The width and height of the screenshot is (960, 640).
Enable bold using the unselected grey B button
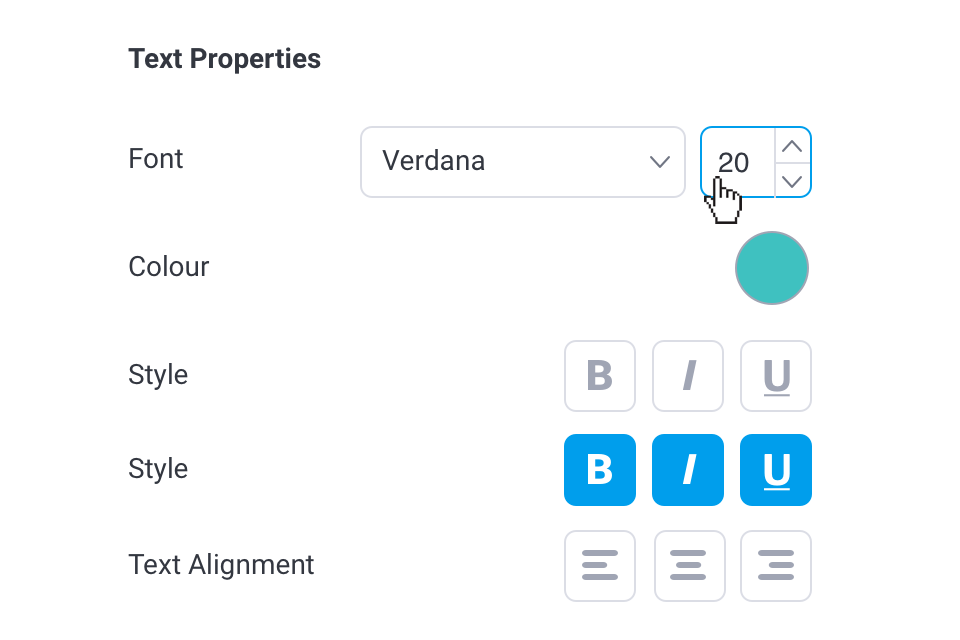600,376
